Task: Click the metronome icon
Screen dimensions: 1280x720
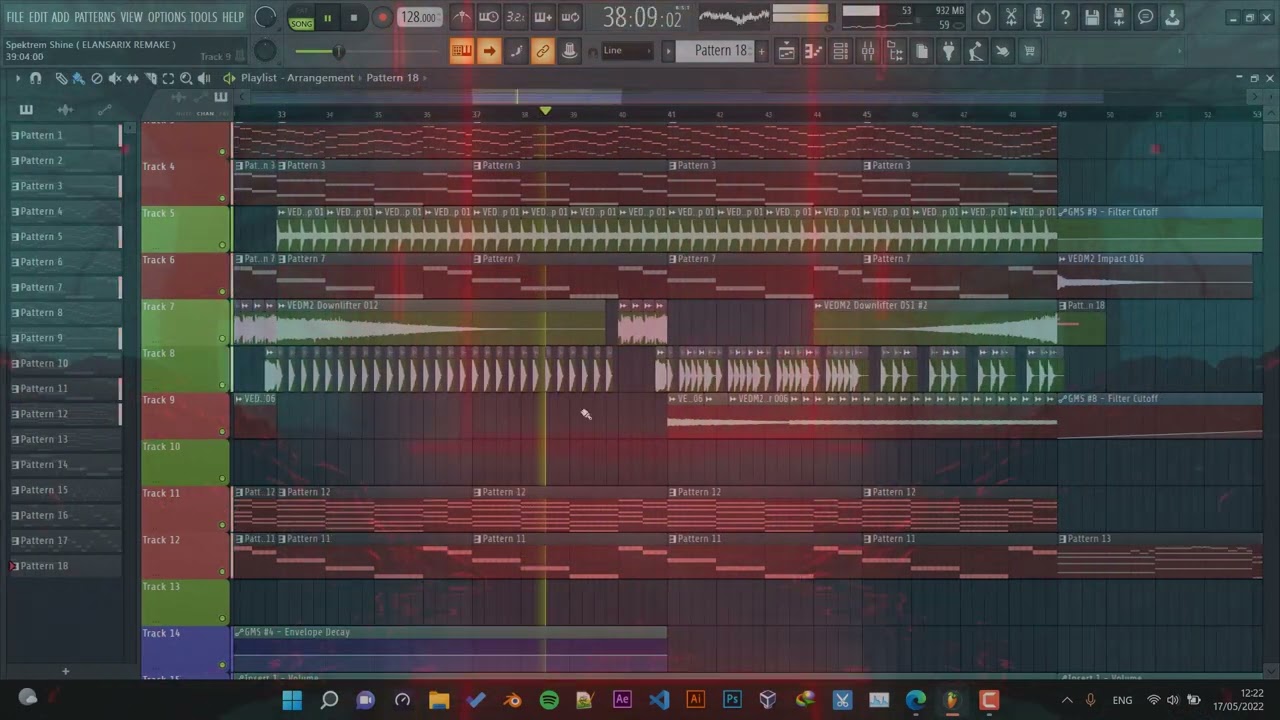Action: coord(461,17)
